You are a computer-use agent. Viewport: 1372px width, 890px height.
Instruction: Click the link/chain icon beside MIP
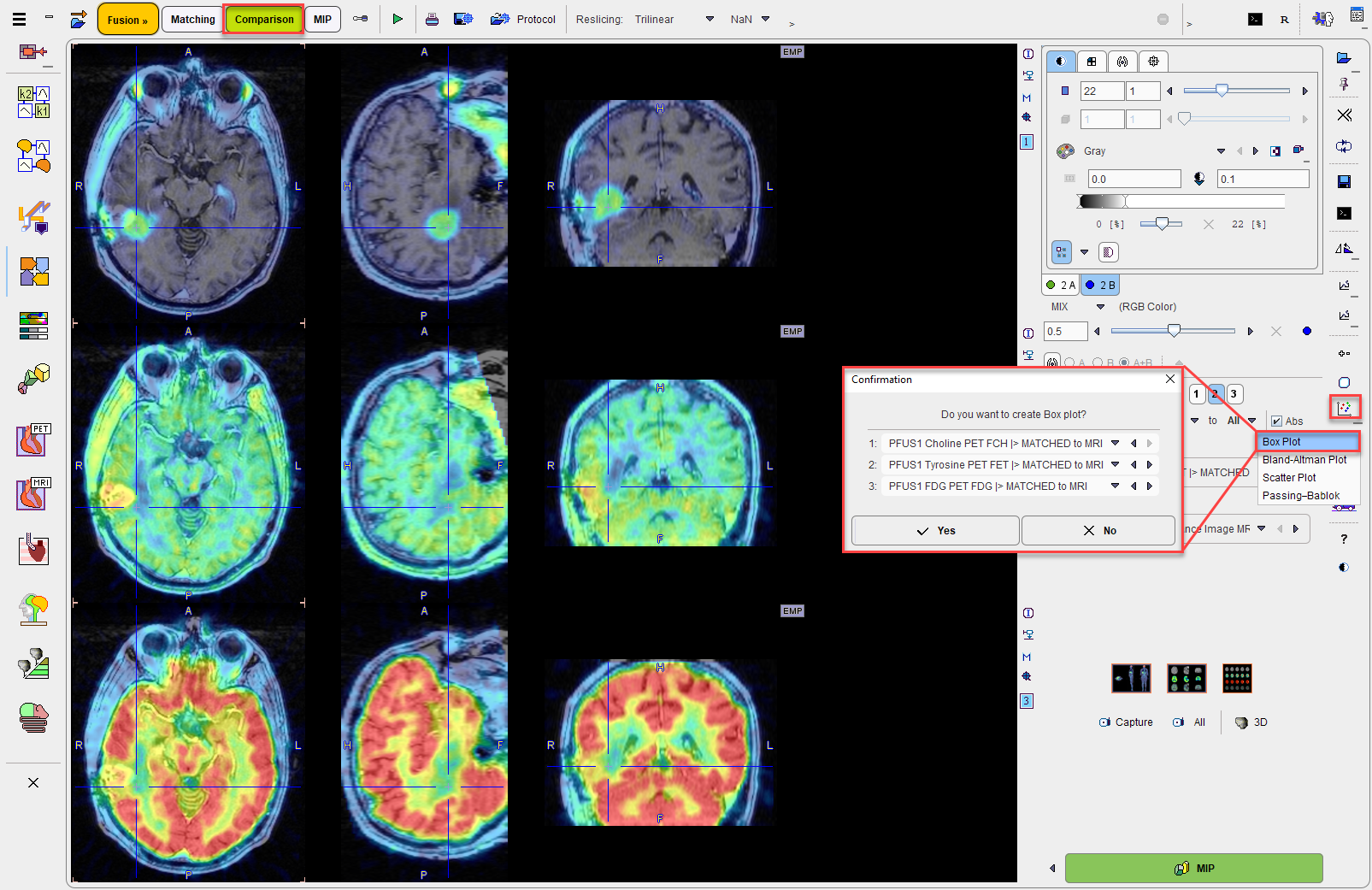361,19
